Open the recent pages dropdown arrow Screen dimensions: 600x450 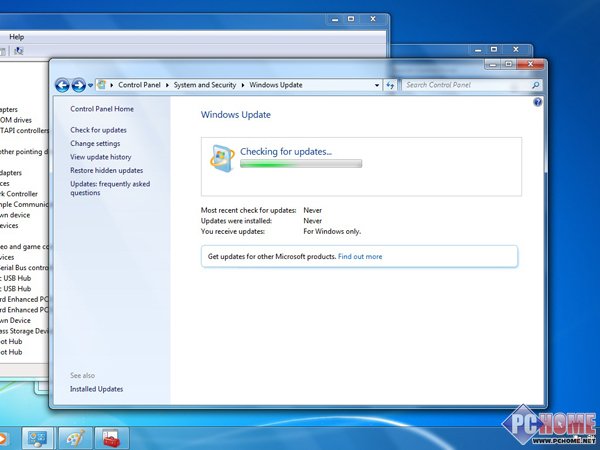pyautogui.click(x=90, y=85)
